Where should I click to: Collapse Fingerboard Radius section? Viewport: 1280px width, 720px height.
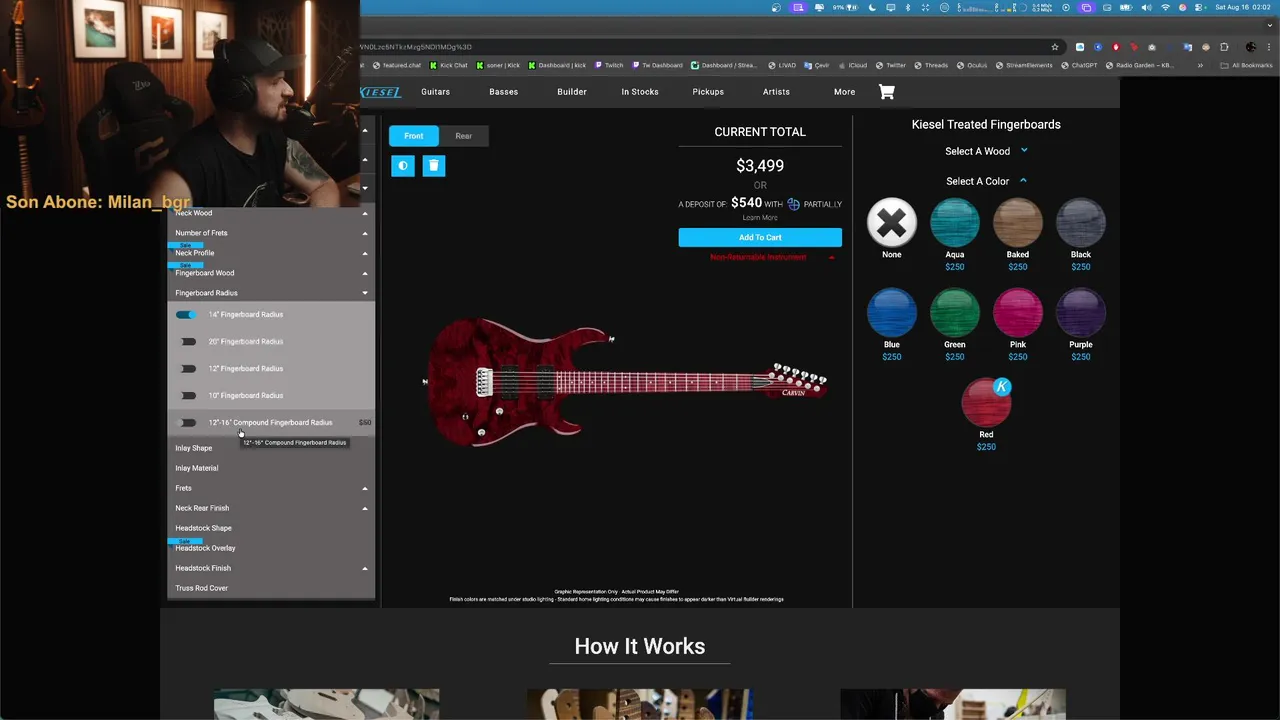coord(271,293)
